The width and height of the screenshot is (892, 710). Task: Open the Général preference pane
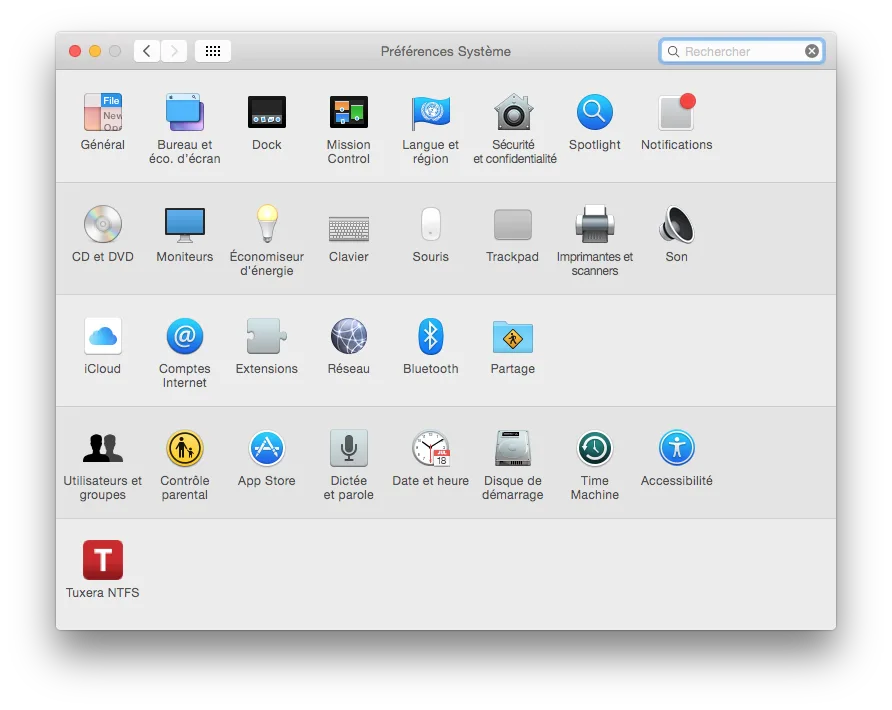pos(102,112)
